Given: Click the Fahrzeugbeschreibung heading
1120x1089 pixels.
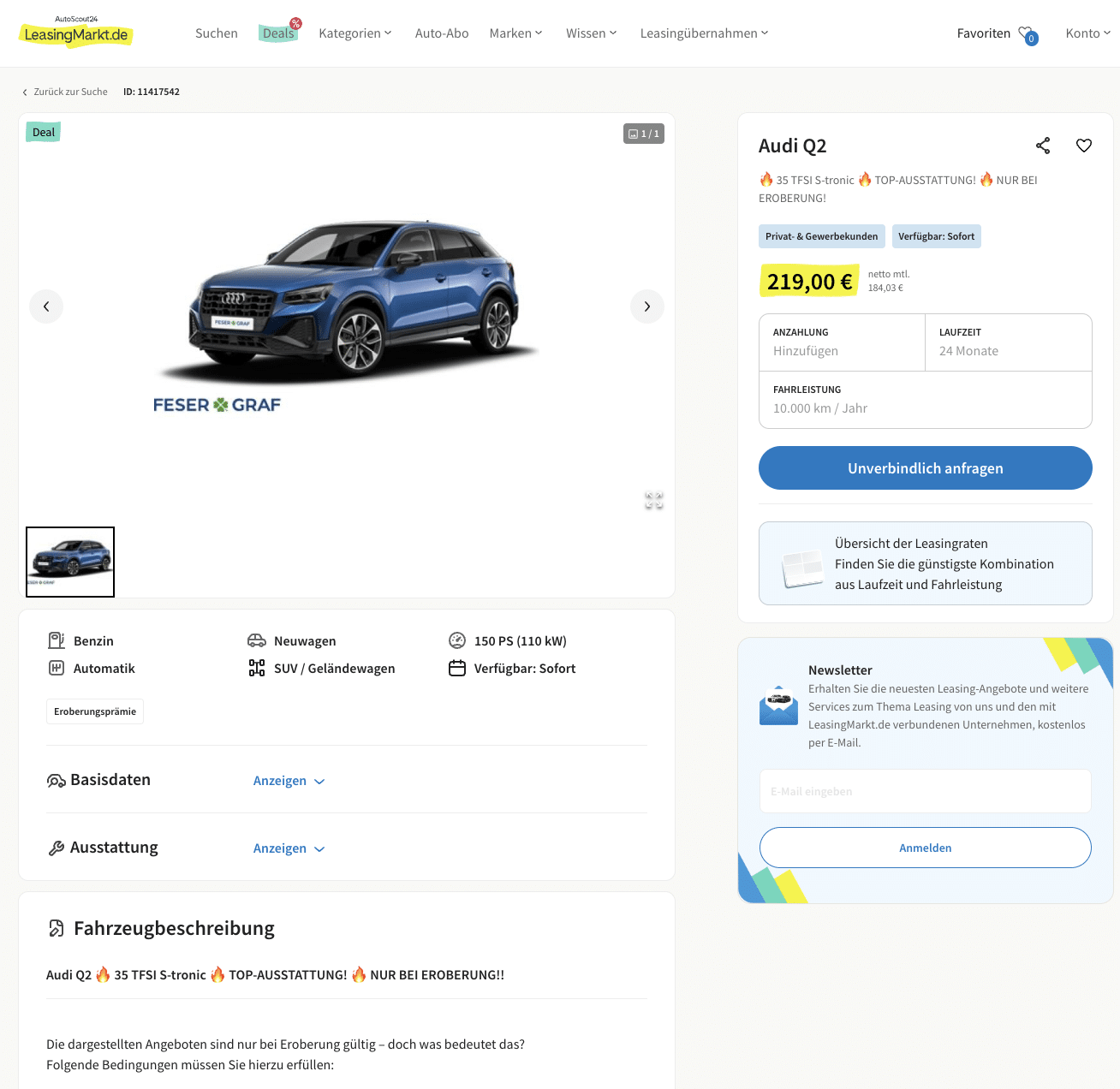Looking at the screenshot, I should click(174, 928).
